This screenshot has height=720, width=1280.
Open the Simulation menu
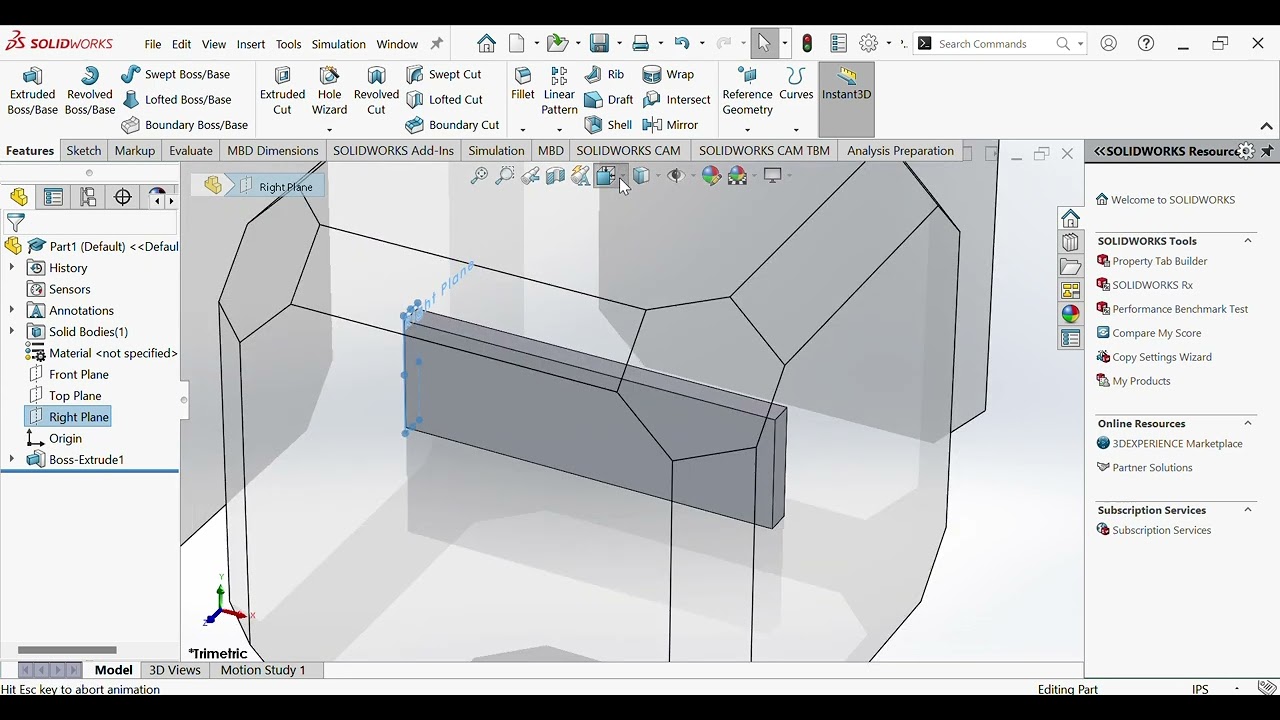point(338,44)
